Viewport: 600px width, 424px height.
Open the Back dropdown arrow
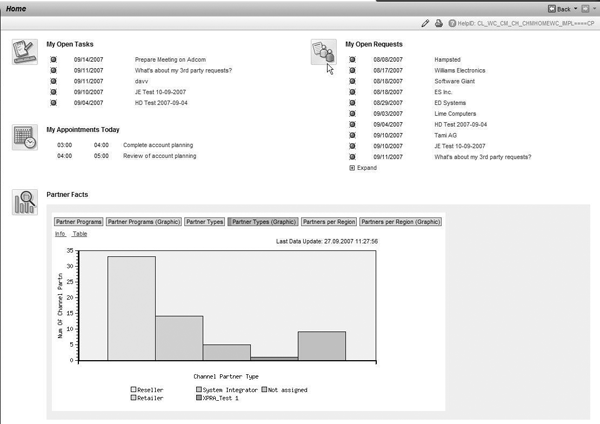click(575, 8)
